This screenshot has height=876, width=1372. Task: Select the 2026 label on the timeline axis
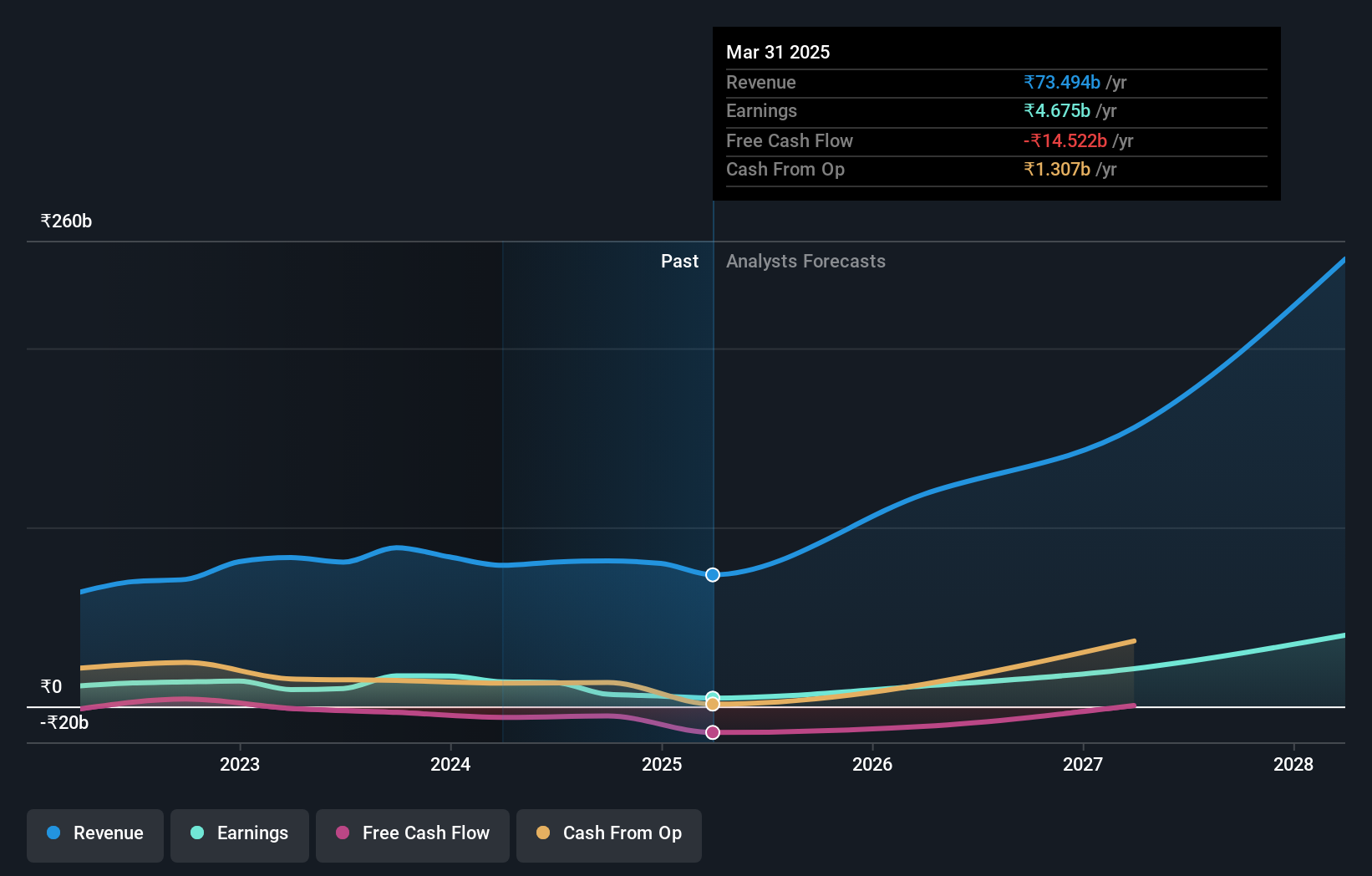(x=872, y=763)
